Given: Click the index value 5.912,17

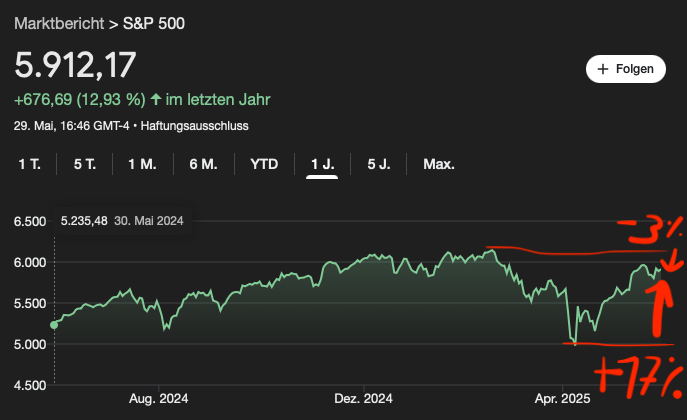Looking at the screenshot, I should [75, 65].
